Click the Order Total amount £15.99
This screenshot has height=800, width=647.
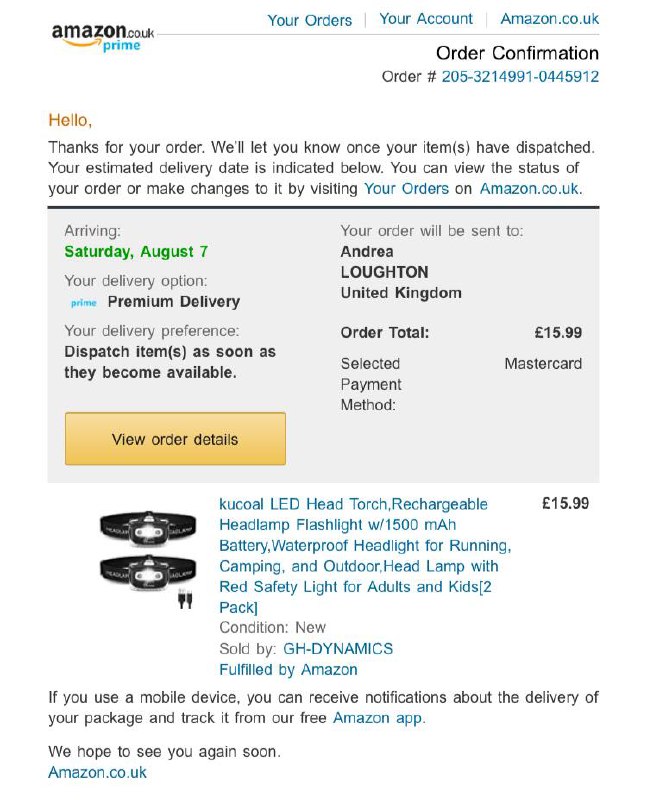[558, 333]
